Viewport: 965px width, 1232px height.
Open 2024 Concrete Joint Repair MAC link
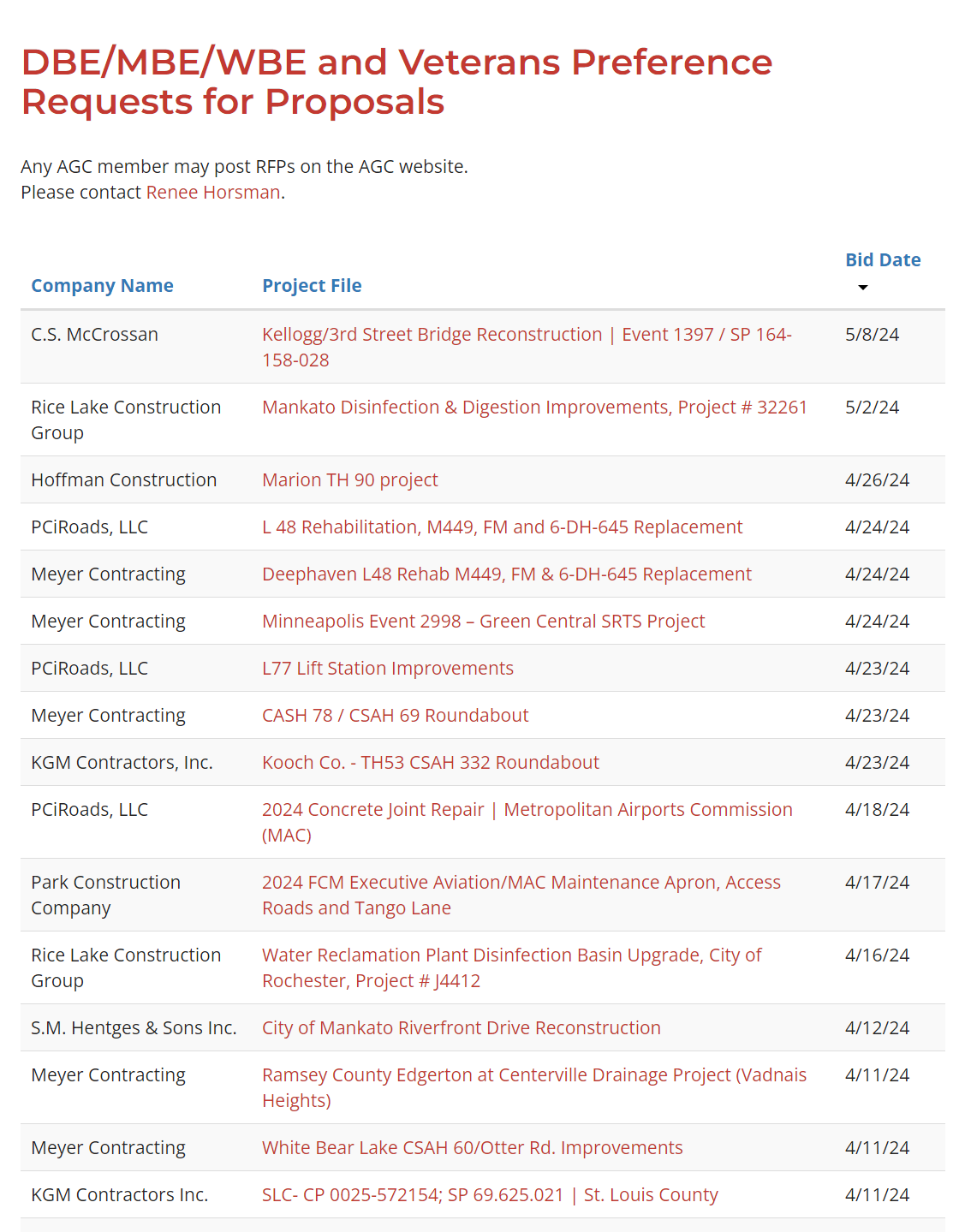527,810
